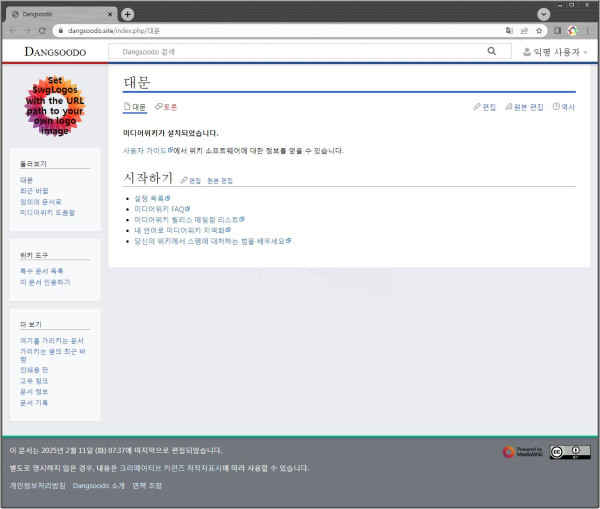The image size is (600, 509).
Task: Click the Dangsoodo search input field
Action: 300,51
